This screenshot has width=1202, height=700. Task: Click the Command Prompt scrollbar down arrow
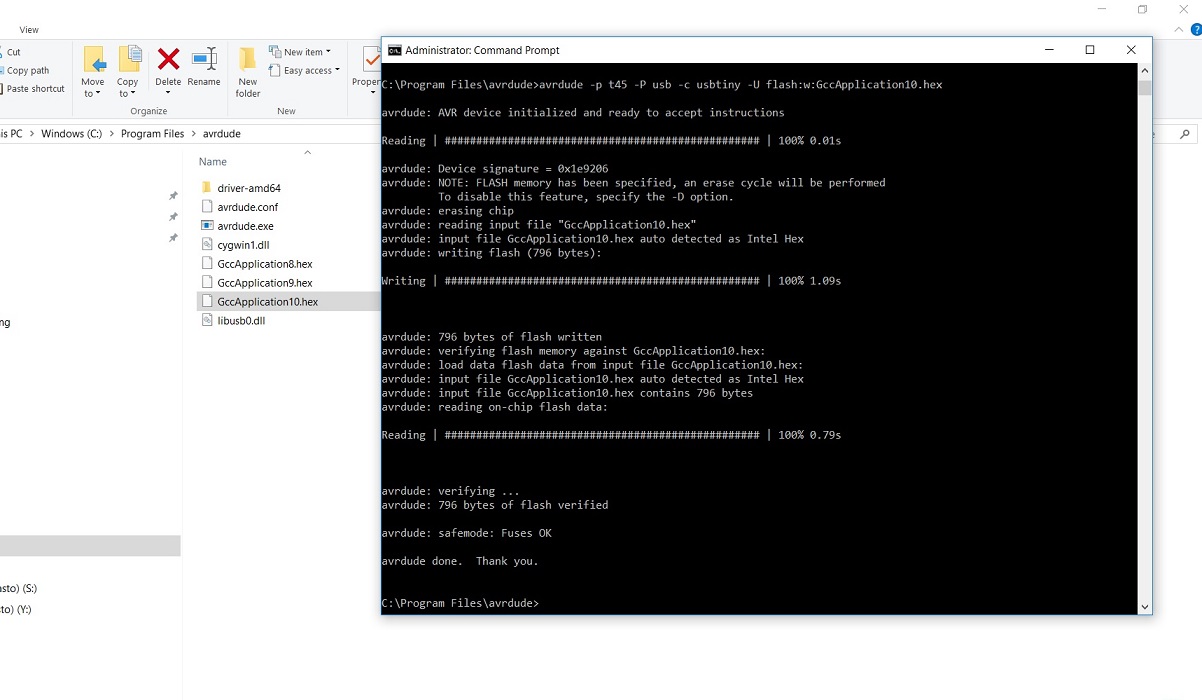coord(1145,606)
